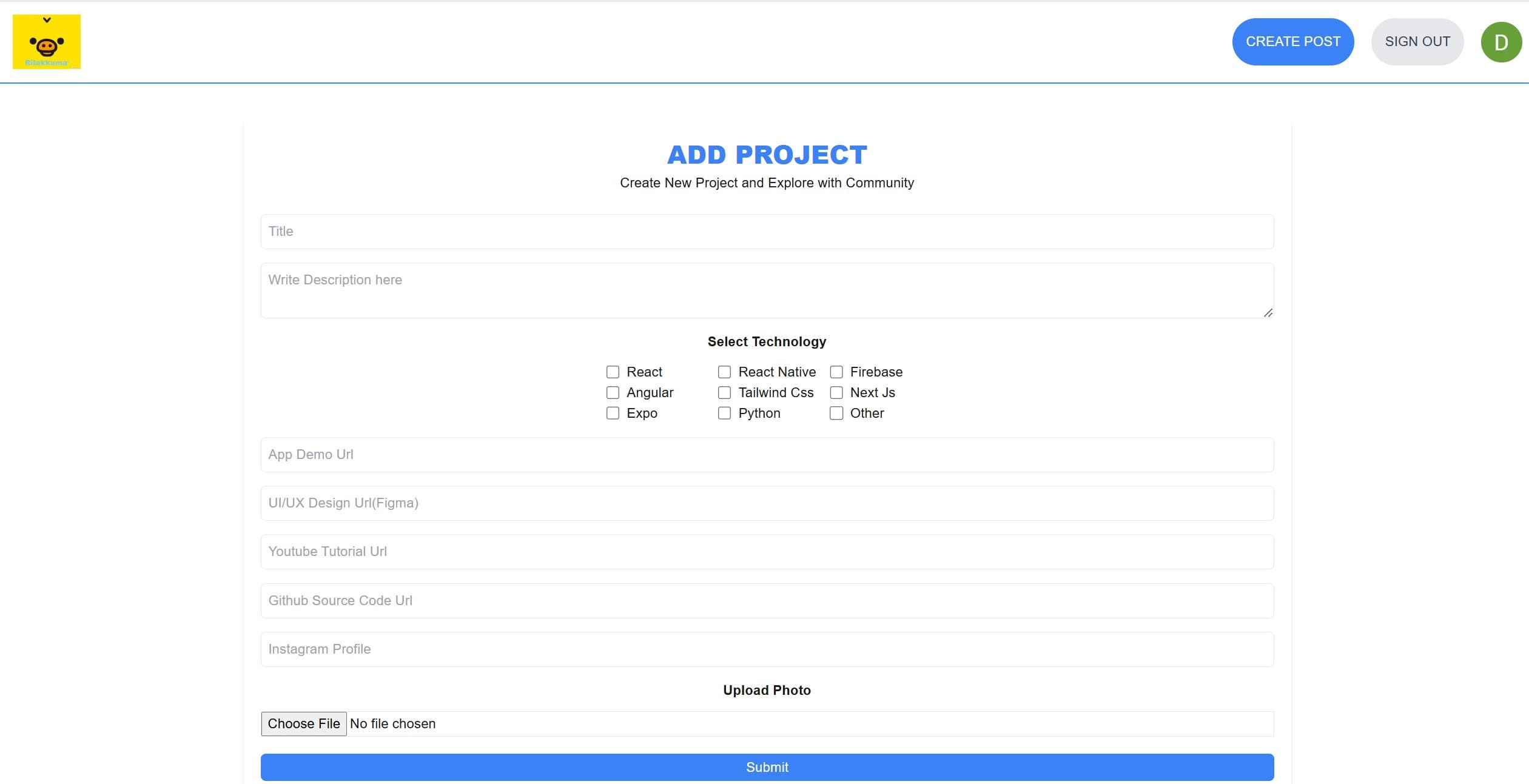Image resolution: width=1529 pixels, height=784 pixels.
Task: Tick the Next Js checkbox
Action: (x=836, y=392)
